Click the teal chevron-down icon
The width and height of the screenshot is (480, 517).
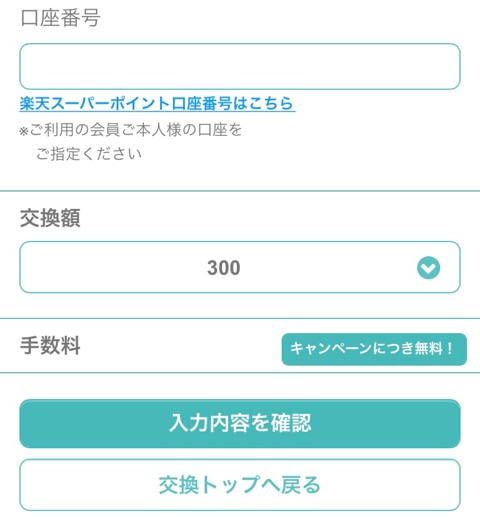428,268
